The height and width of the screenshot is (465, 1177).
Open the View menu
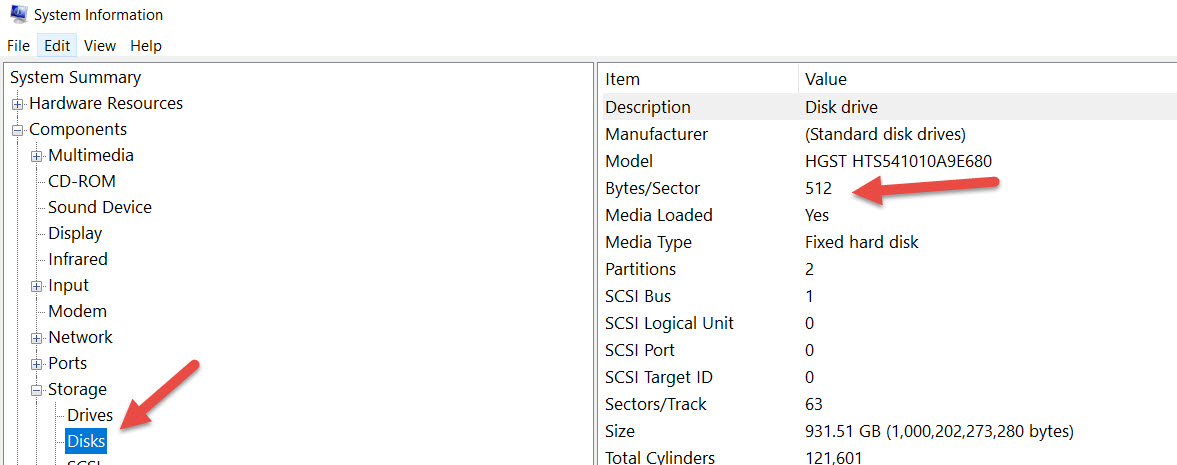point(100,46)
